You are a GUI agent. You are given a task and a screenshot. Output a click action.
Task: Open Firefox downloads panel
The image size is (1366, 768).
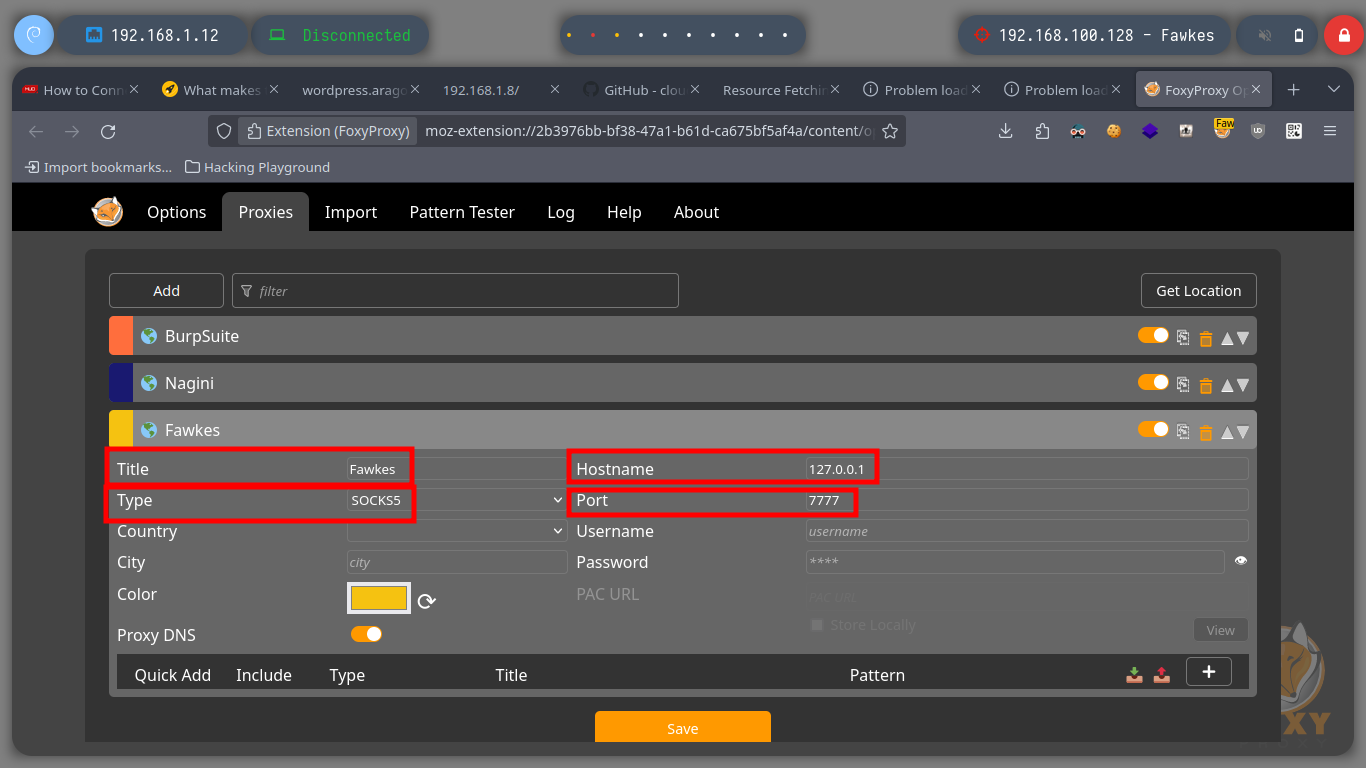(x=1006, y=131)
